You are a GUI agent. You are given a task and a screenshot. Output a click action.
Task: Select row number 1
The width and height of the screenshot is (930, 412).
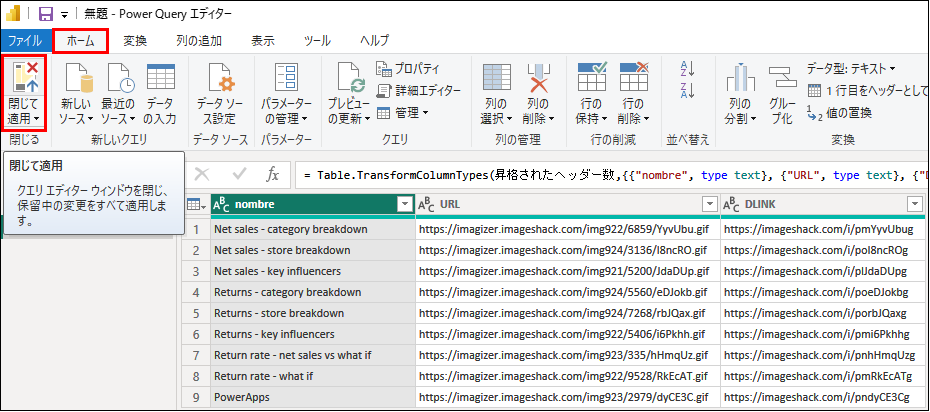pos(198,229)
